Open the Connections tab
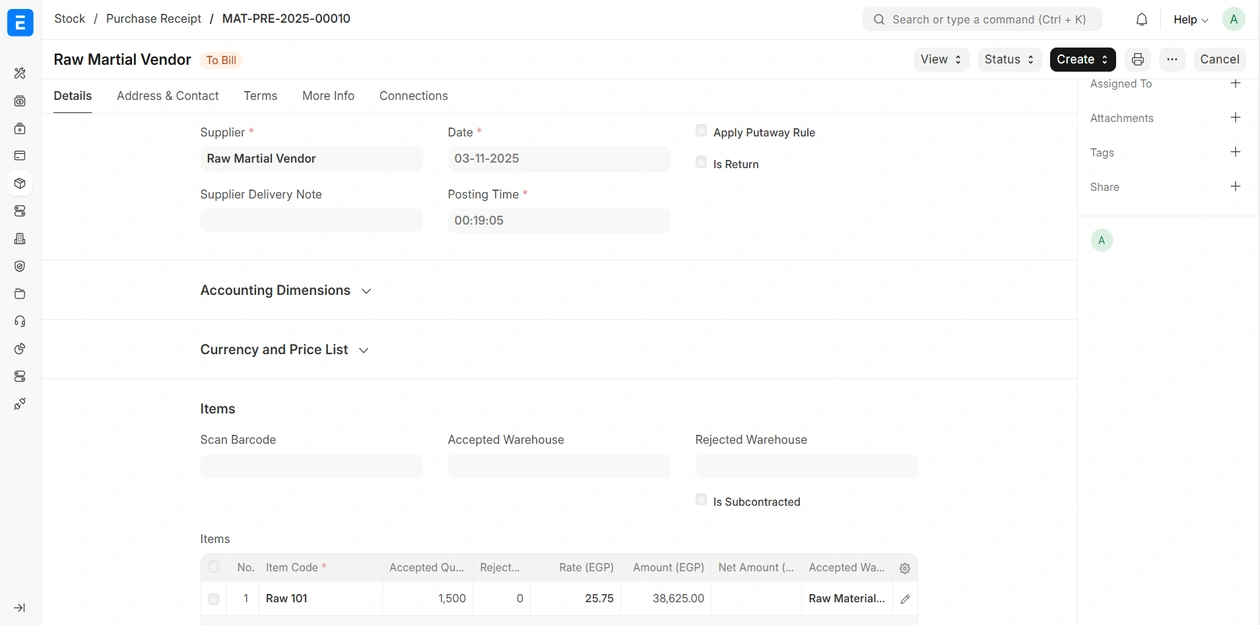The image size is (1260, 625). point(413,96)
